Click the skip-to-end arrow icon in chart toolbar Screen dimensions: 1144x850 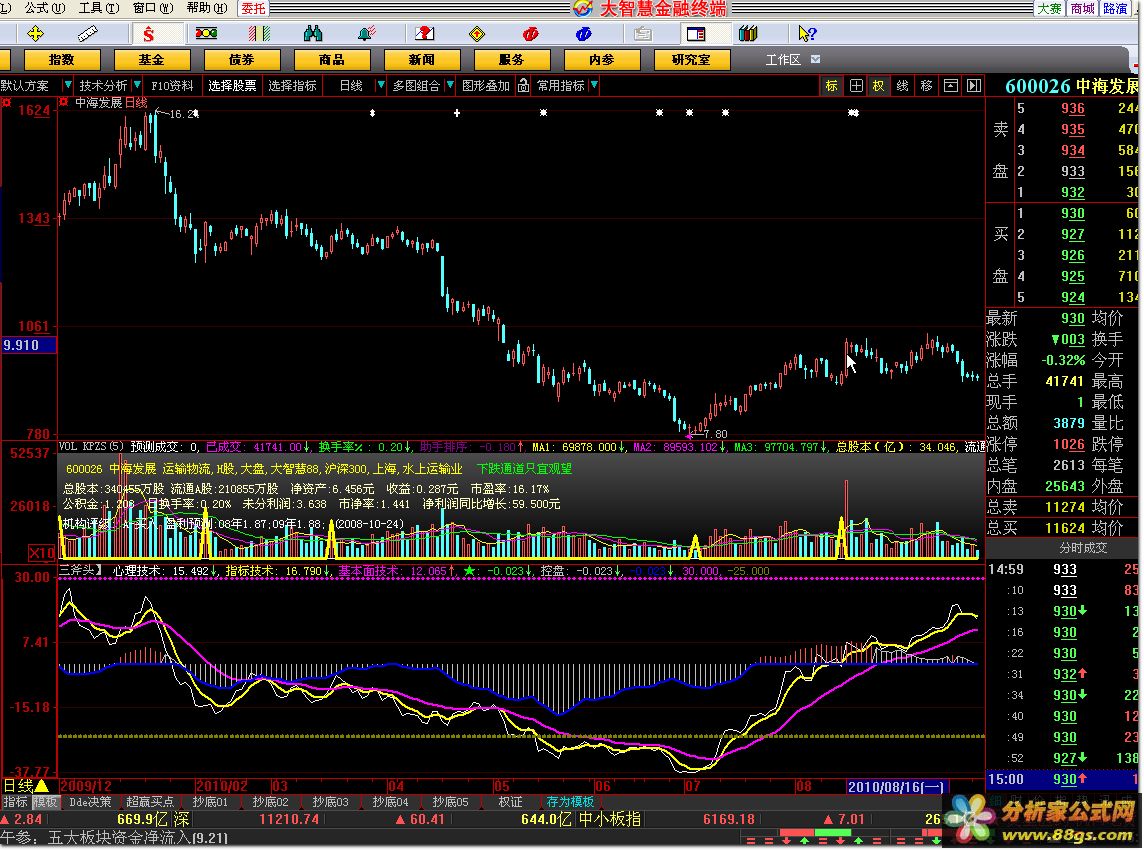pos(974,85)
